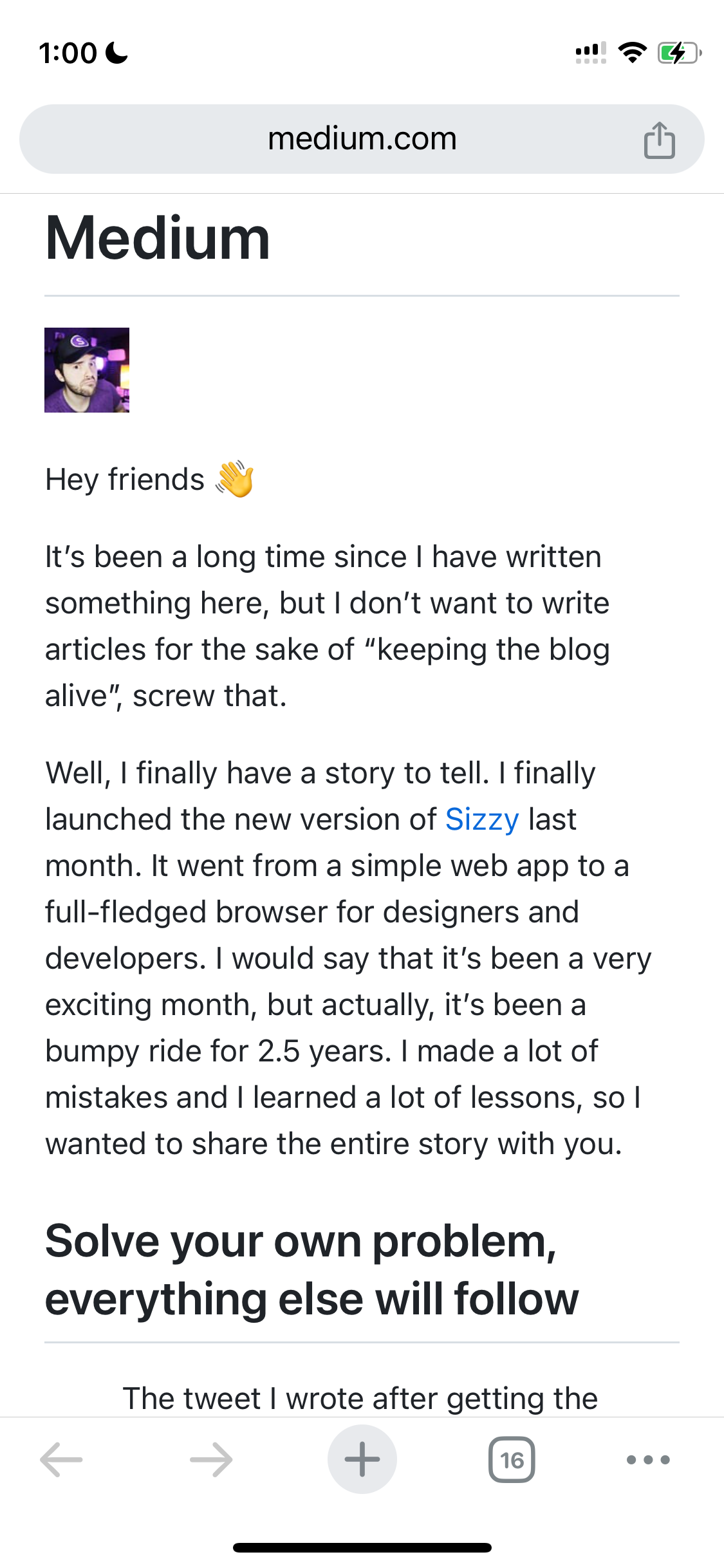Tap the "Solve your own problem" heading
The height and width of the screenshot is (1568, 724).
coord(311,1270)
